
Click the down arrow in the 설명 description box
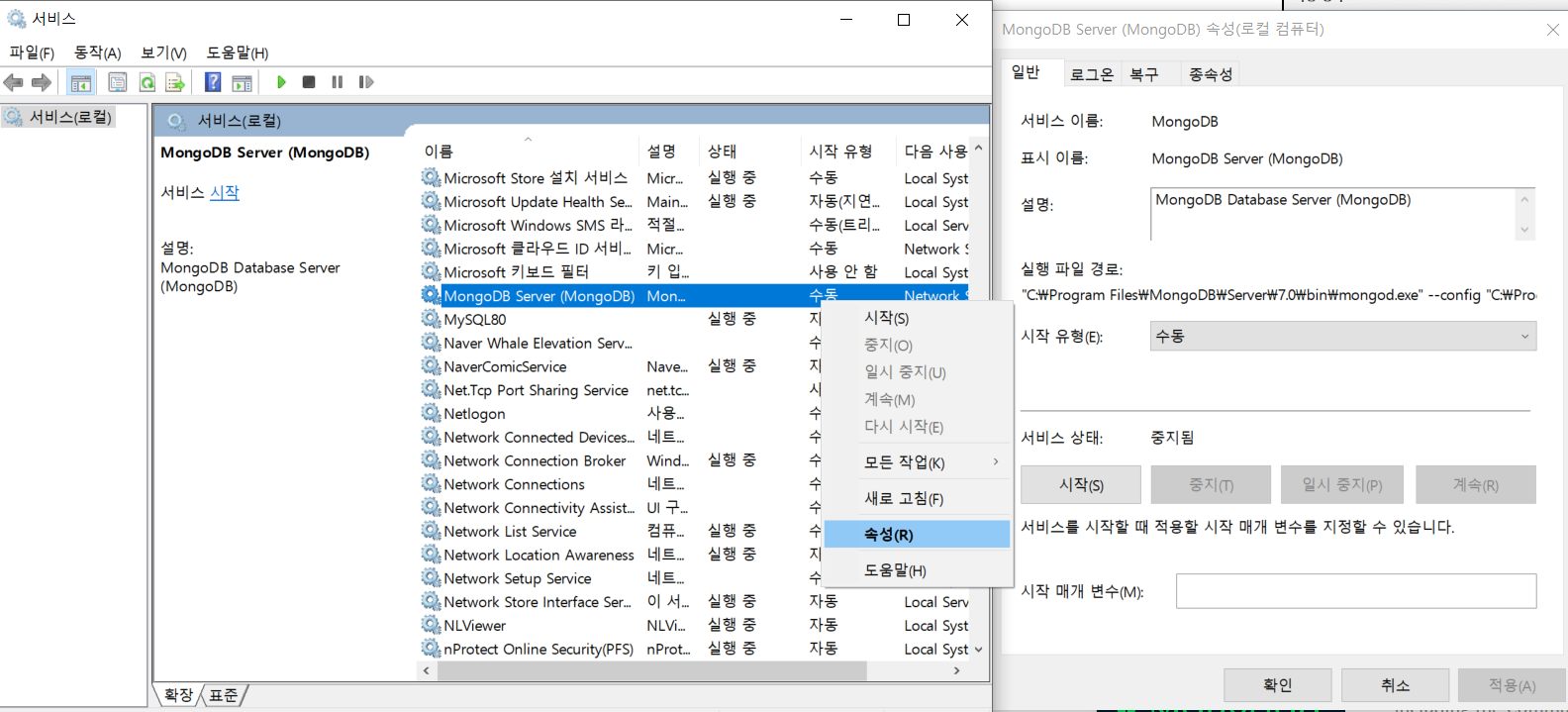tap(1524, 230)
